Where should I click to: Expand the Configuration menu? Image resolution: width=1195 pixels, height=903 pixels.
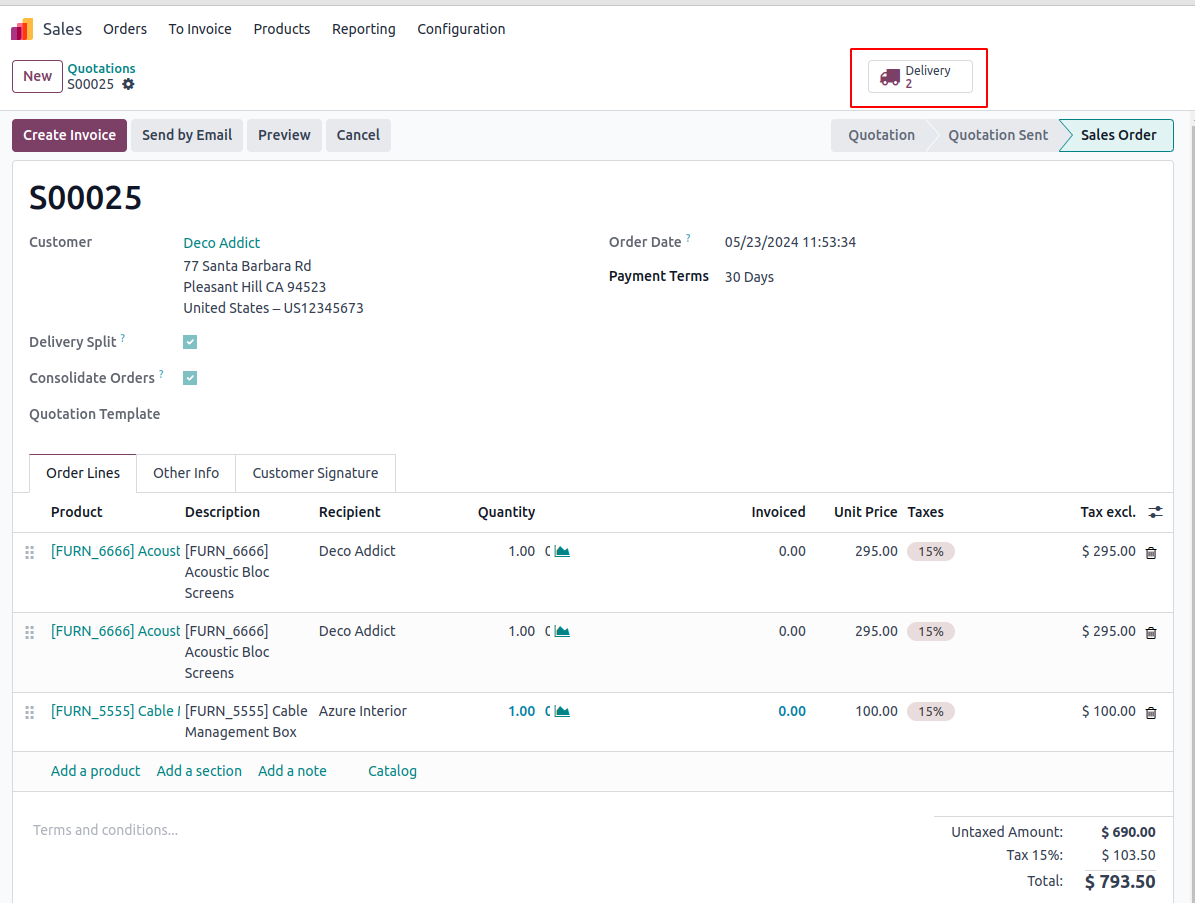click(x=461, y=29)
